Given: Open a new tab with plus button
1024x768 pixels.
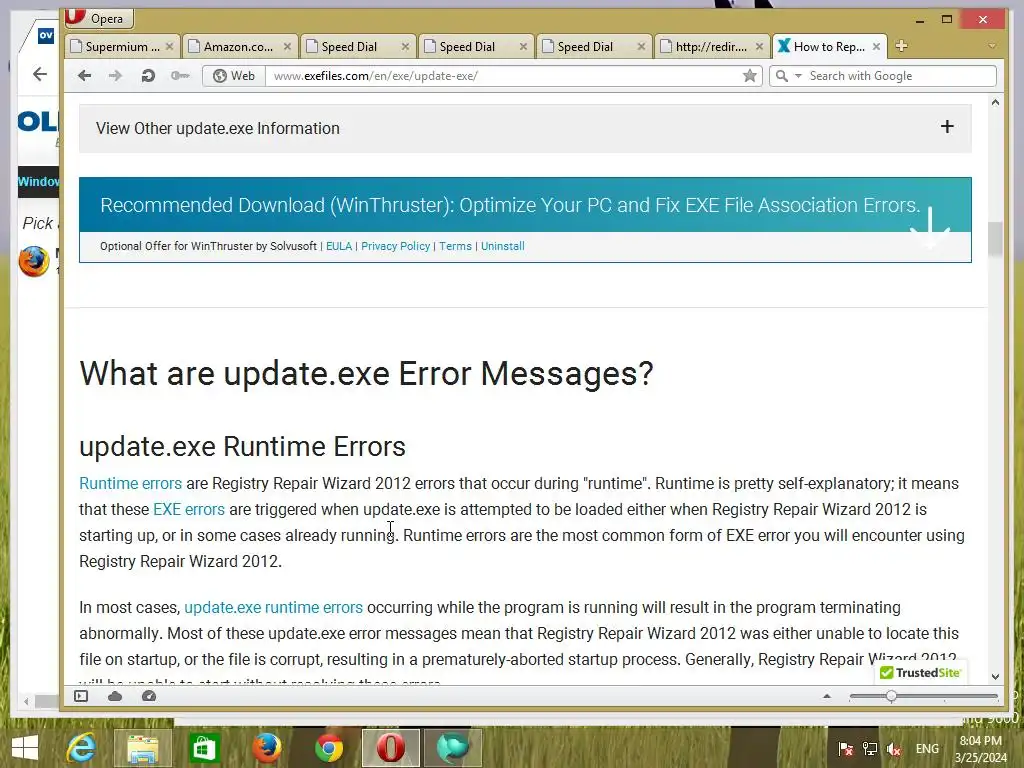Looking at the screenshot, I should coord(902,46).
